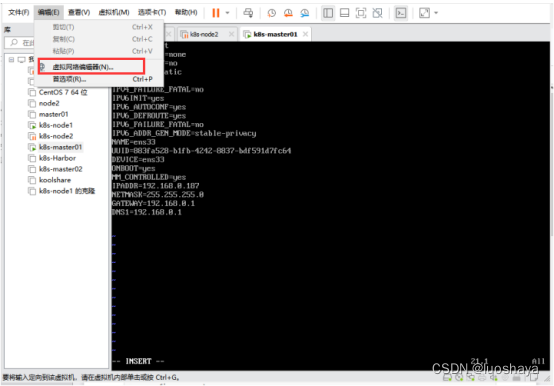Close the k8s-node2 tab
554x386 pixels.
click(231, 34)
